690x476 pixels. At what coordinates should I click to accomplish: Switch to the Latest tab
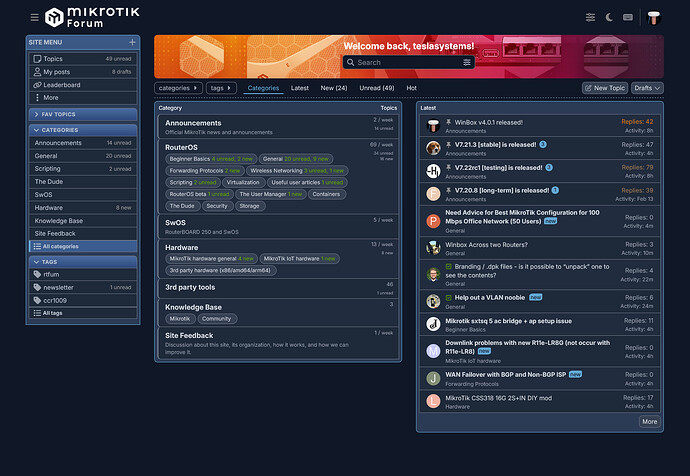click(x=300, y=88)
